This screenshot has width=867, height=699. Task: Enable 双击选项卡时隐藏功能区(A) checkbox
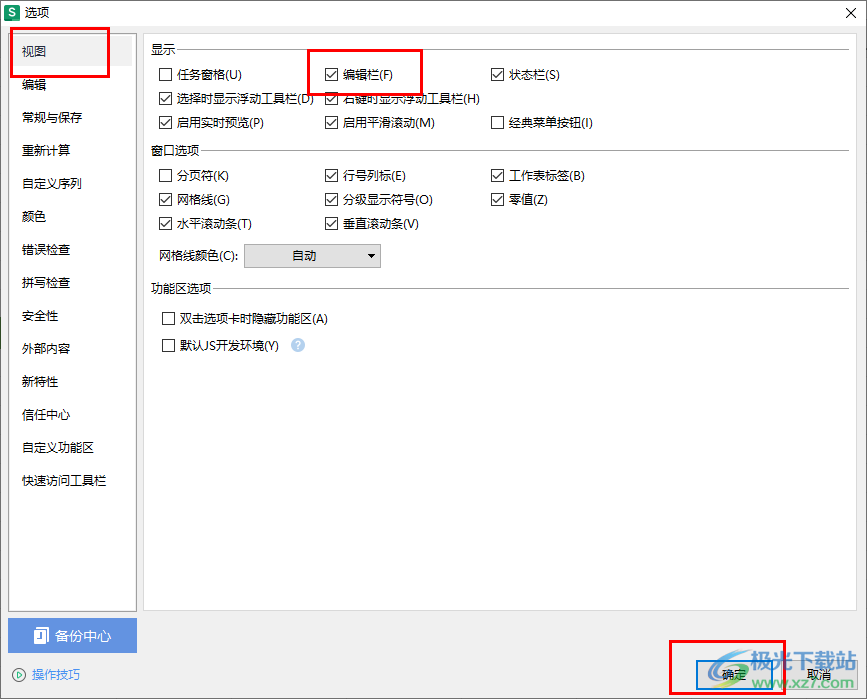(x=168, y=319)
